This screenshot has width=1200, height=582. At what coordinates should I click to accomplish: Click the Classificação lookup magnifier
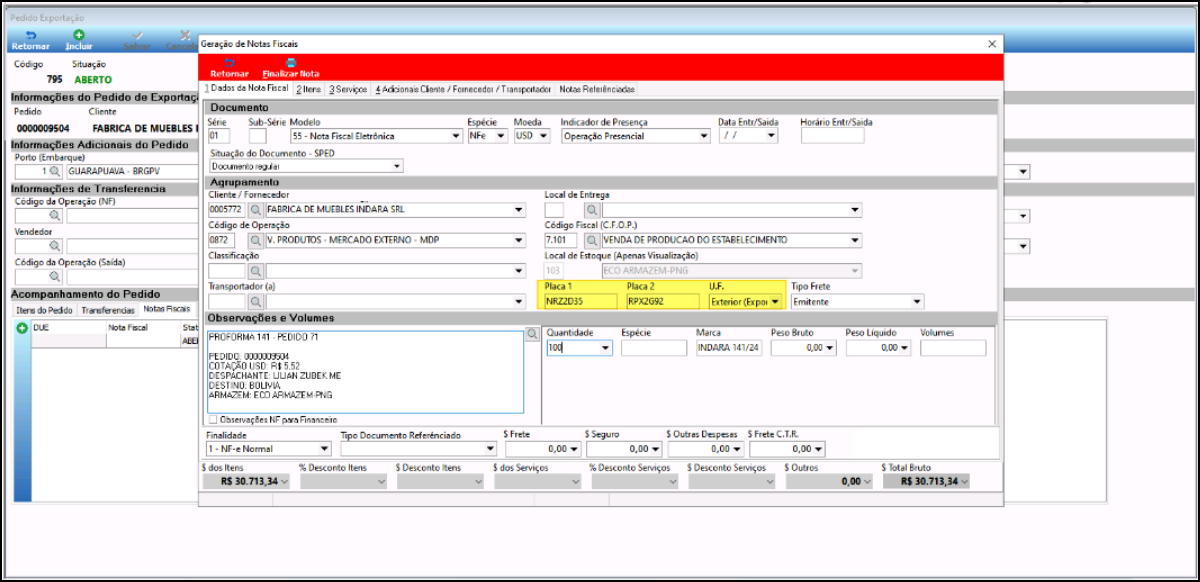click(256, 271)
